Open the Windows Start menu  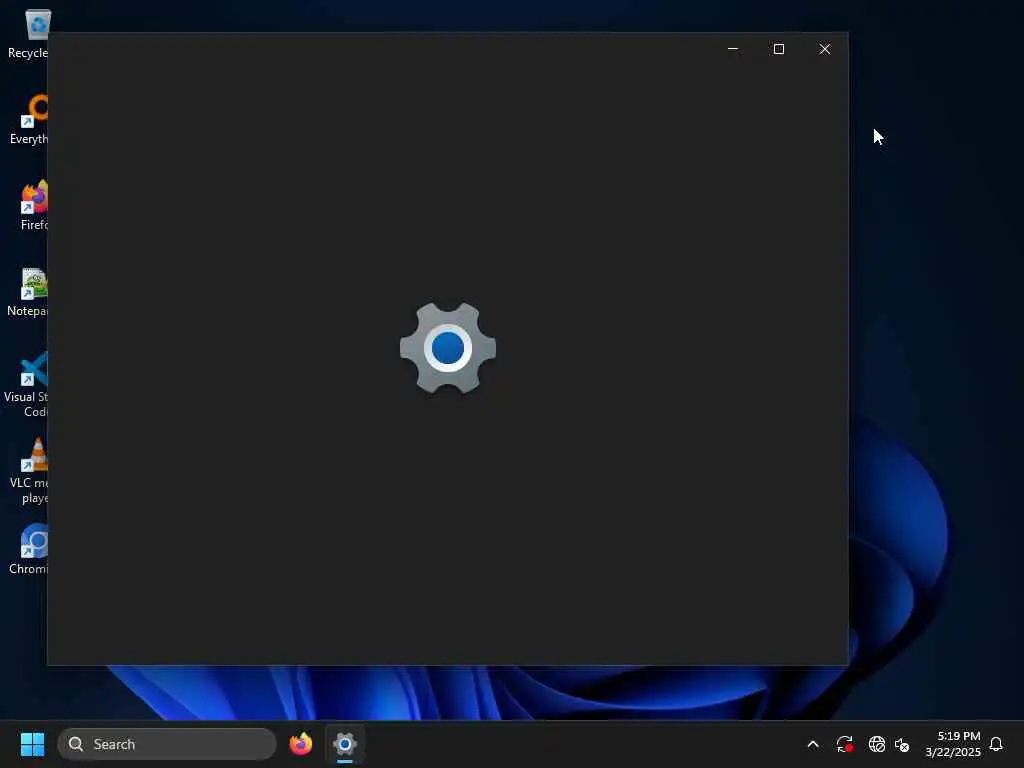pos(32,744)
